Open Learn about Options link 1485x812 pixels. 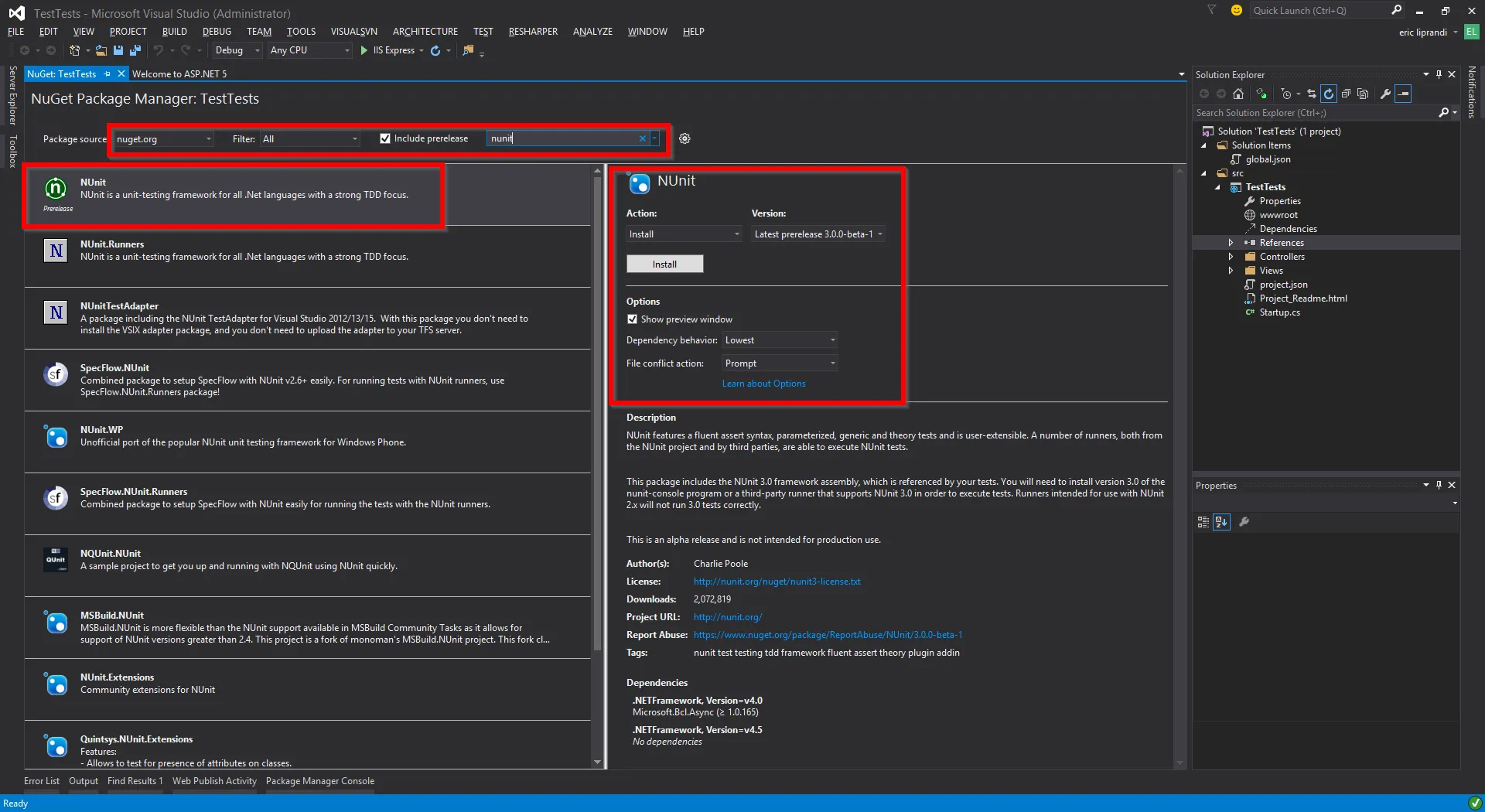coord(763,384)
